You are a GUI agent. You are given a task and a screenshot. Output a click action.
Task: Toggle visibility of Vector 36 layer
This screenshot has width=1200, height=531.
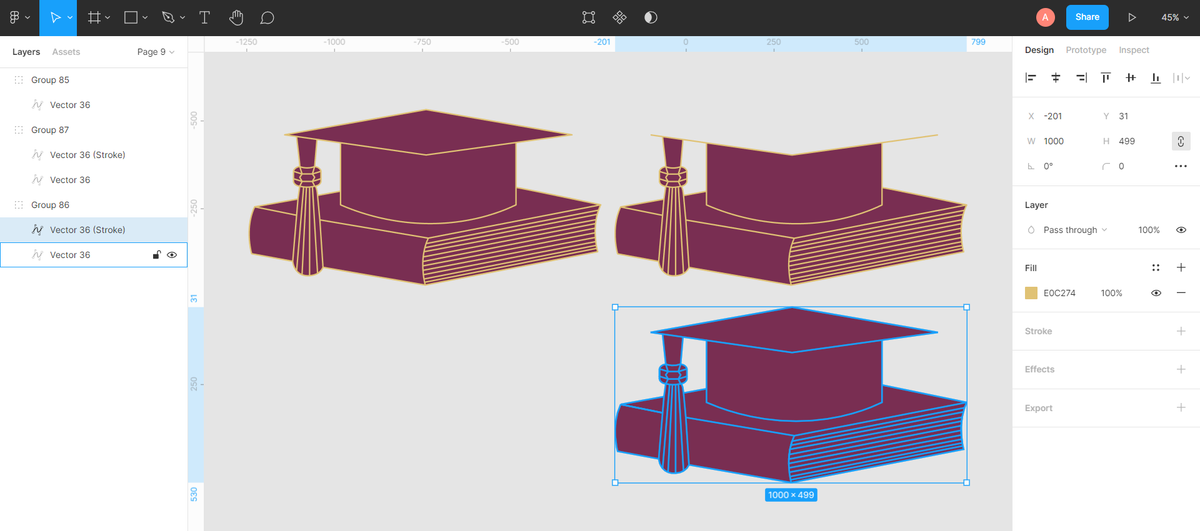(172, 255)
